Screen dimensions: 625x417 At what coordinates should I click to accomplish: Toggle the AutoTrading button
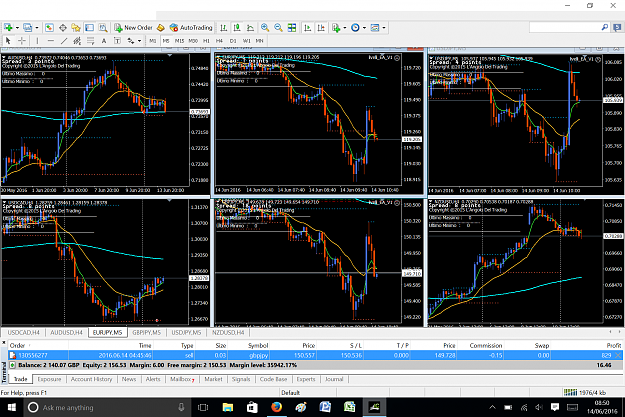pyautogui.click(x=191, y=28)
